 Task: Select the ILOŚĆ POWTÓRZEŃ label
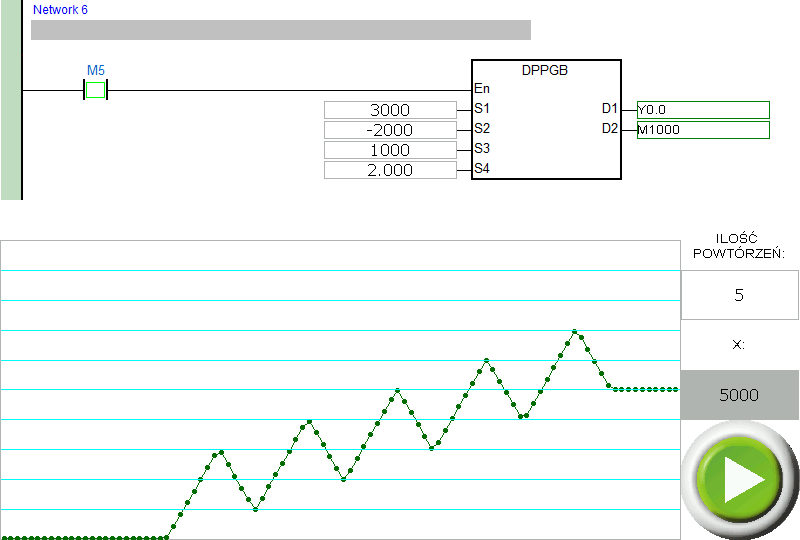tap(739, 245)
